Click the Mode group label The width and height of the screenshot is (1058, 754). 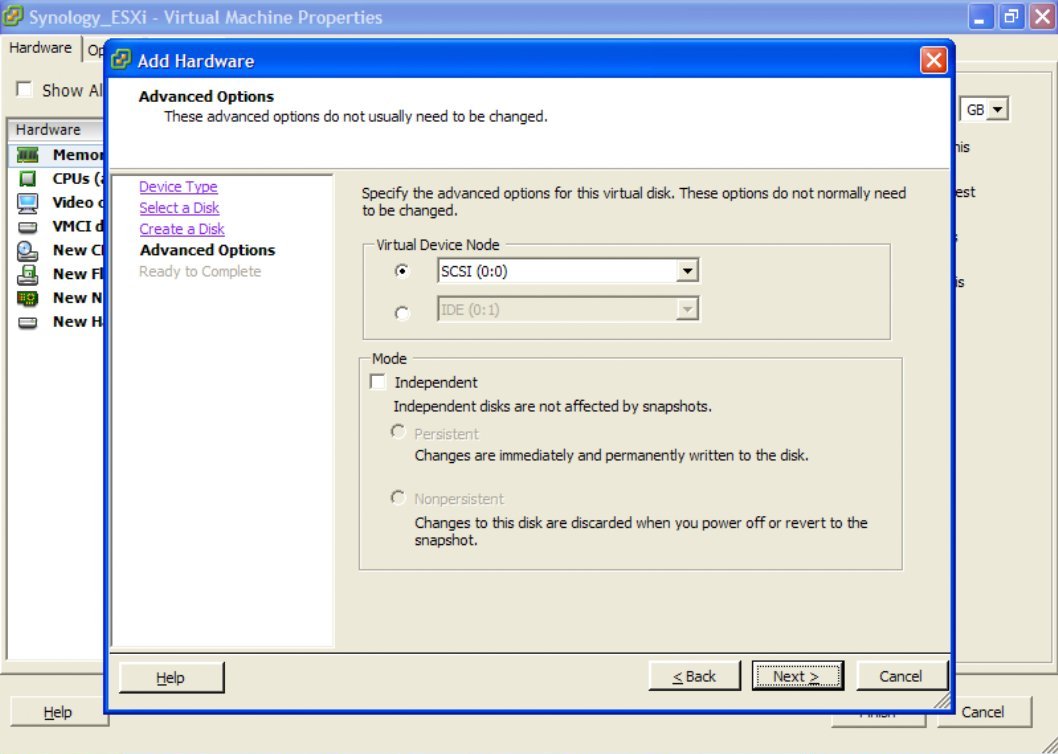pyautogui.click(x=389, y=358)
